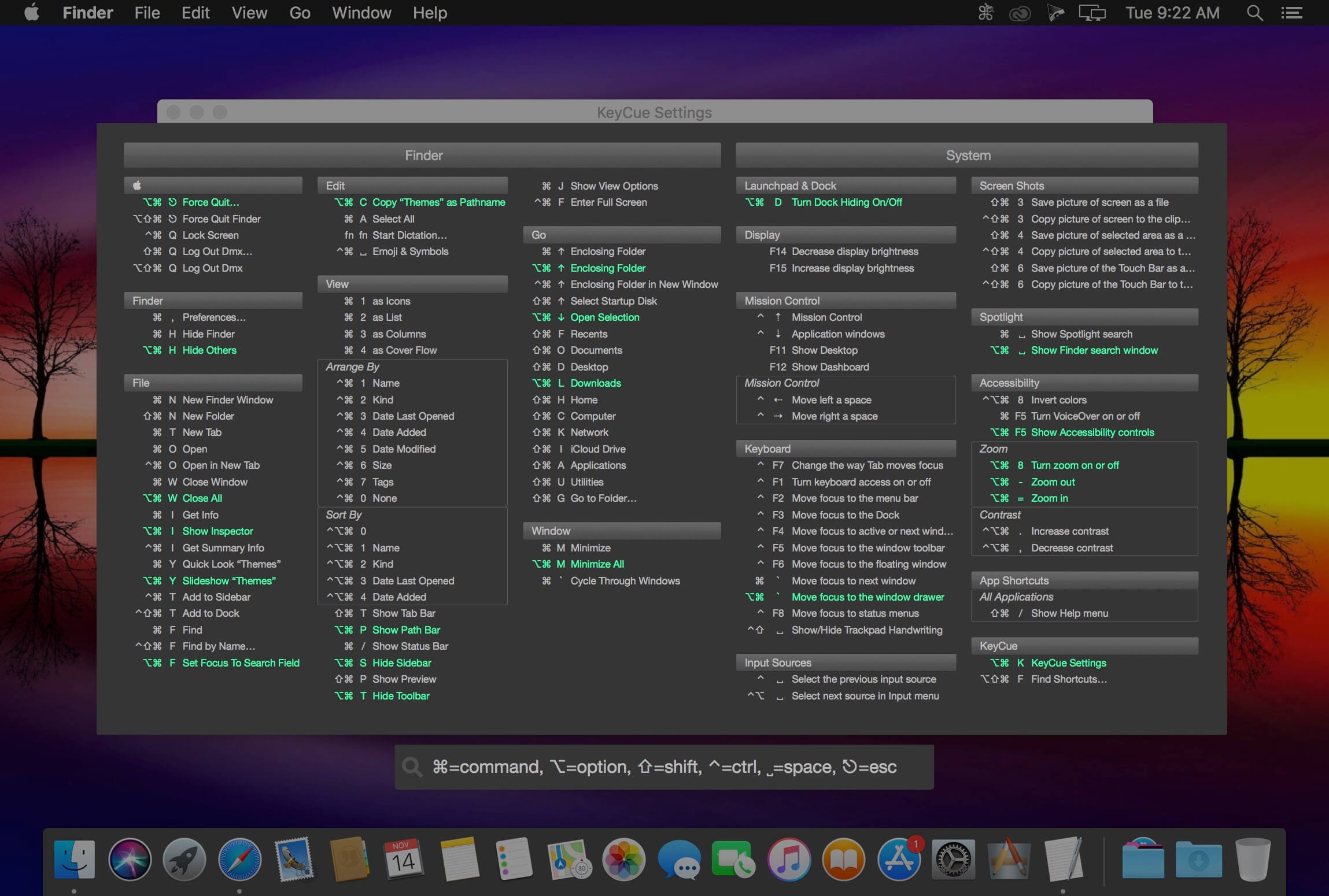Image resolution: width=1329 pixels, height=896 pixels.
Task: Choose 'Increase contrast' entry
Action: pos(1070,531)
